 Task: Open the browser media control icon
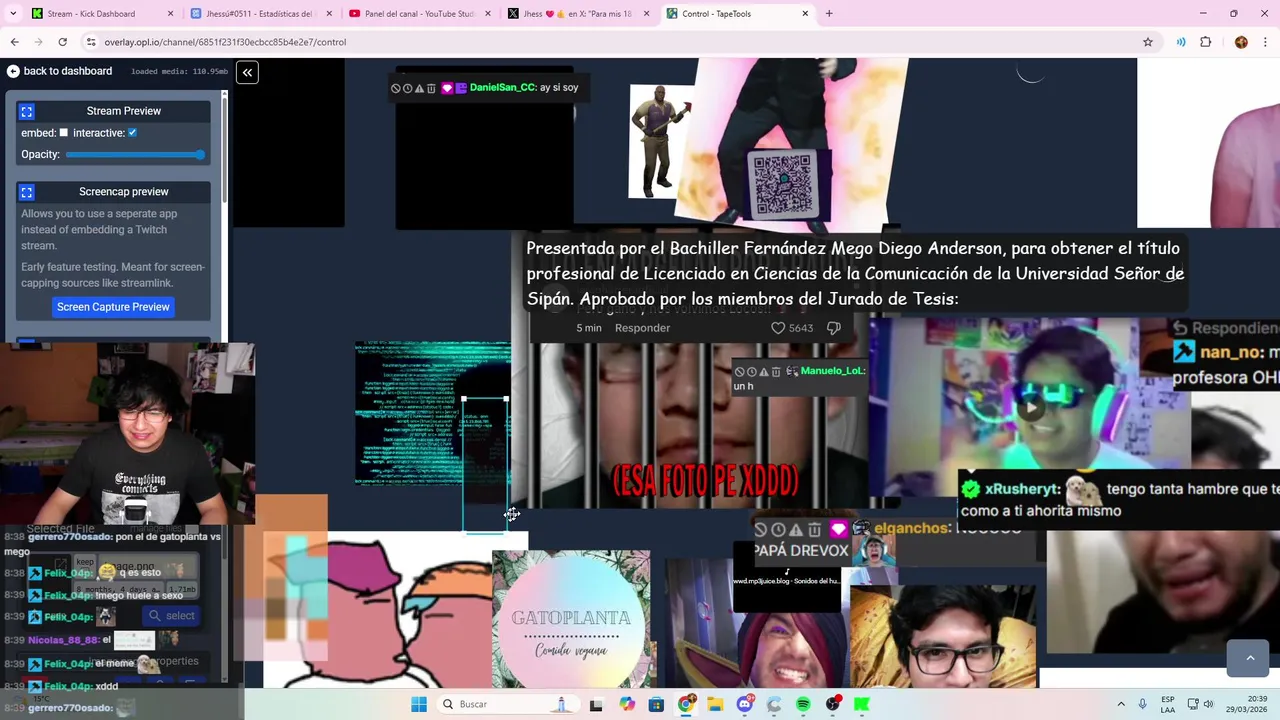click(x=1181, y=42)
